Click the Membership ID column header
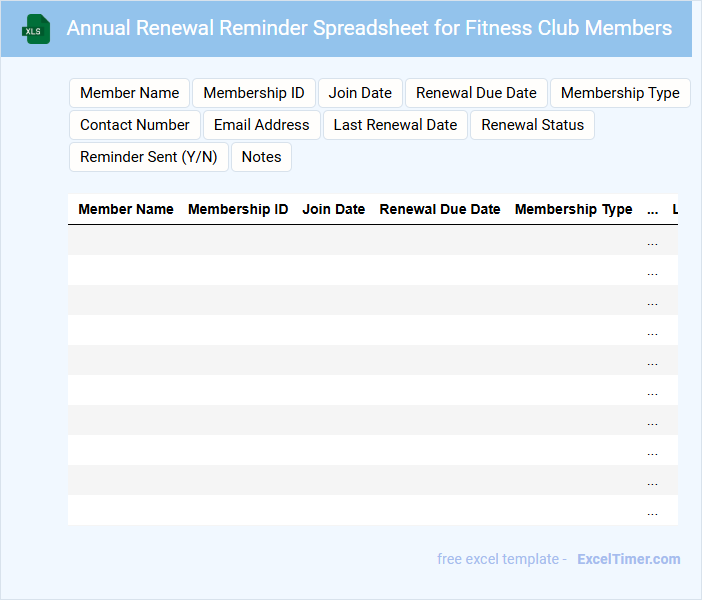The width and height of the screenshot is (702, 600). (238, 209)
